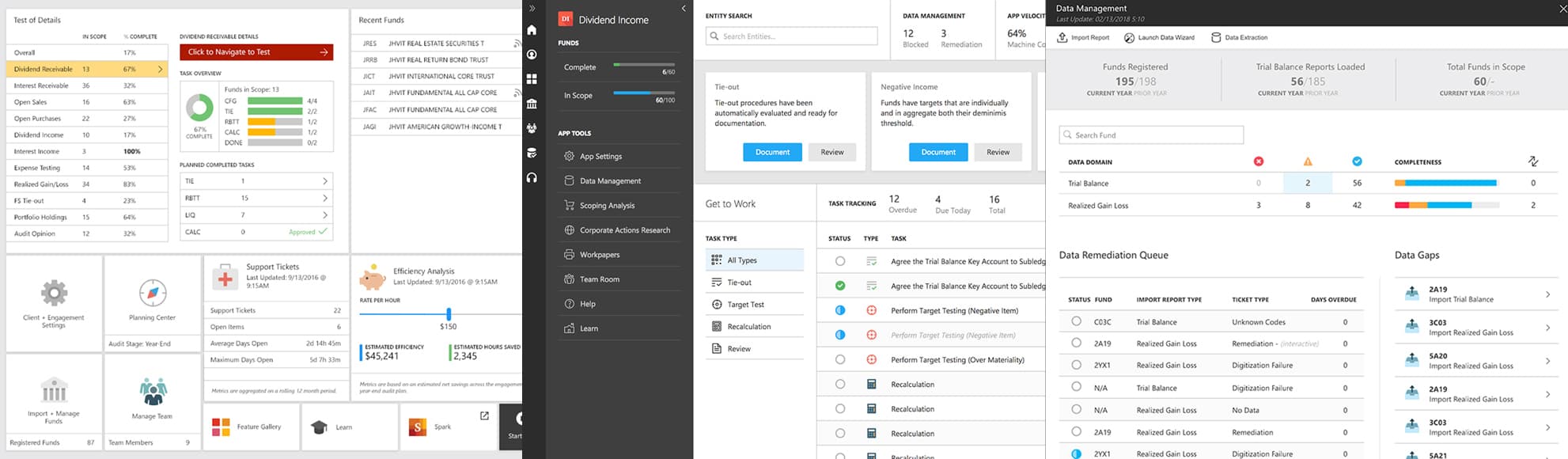Image resolution: width=1568 pixels, height=459 pixels.
Task: Click the blue checkmark column header icon
Action: pyautogui.click(x=1357, y=161)
